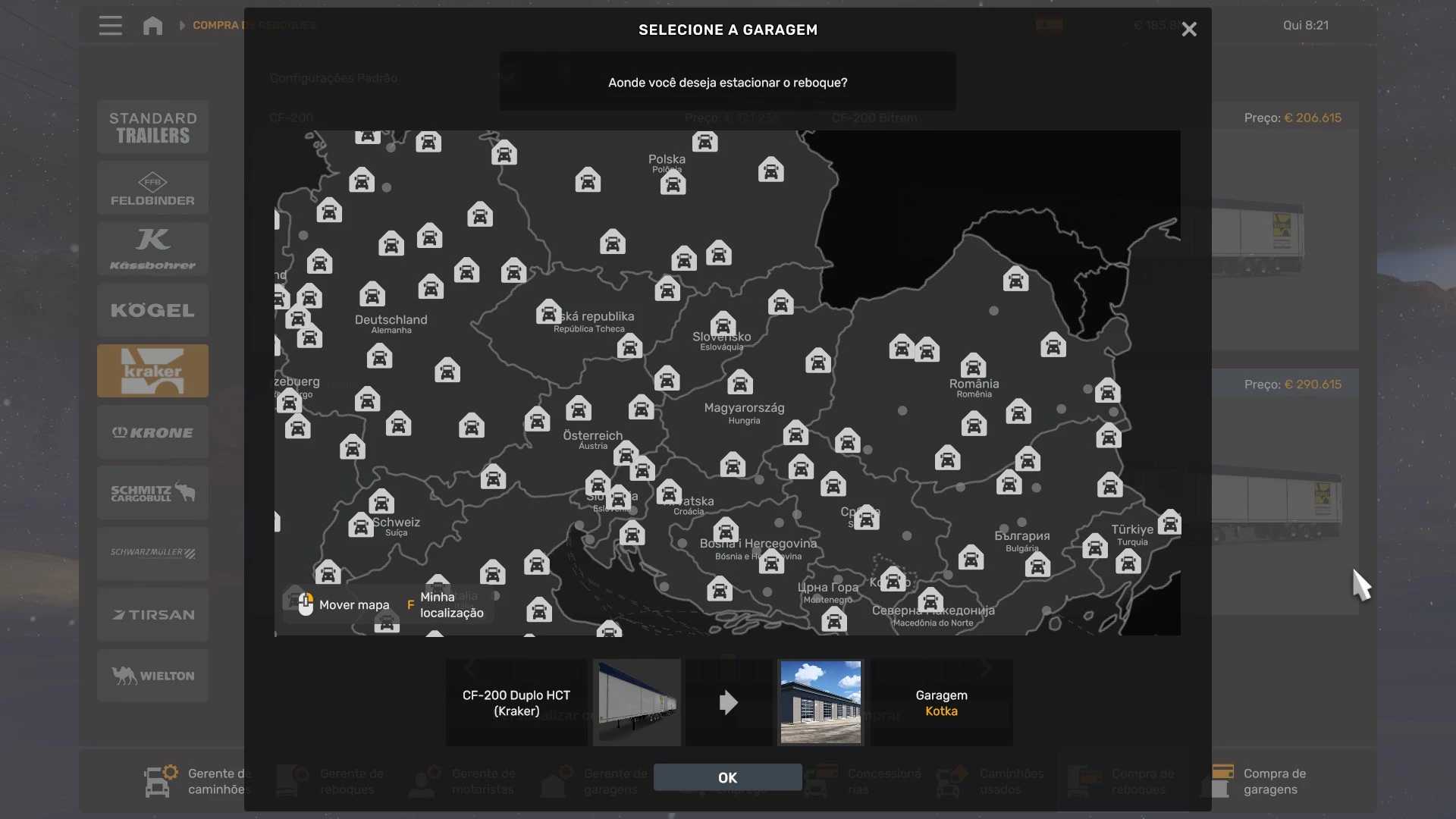Select the Feldbinder brand tile
The height and width of the screenshot is (819, 1456).
[152, 188]
